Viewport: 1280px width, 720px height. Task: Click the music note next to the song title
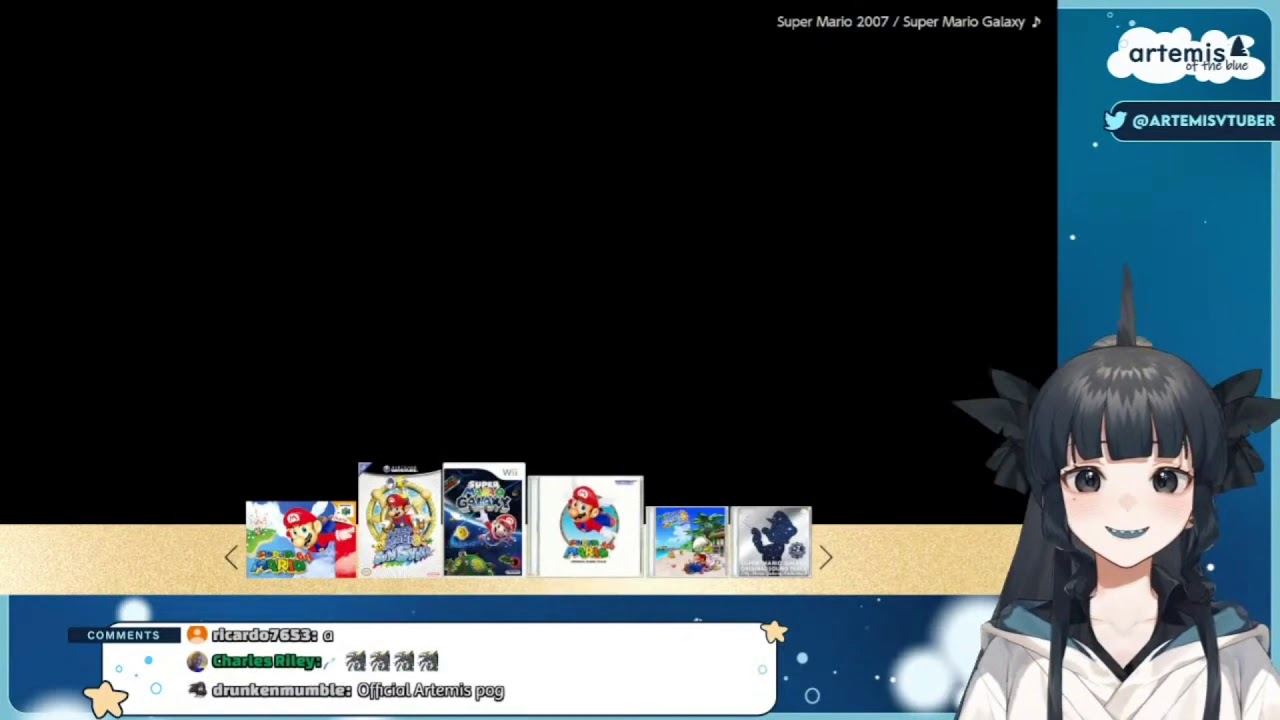1036,22
